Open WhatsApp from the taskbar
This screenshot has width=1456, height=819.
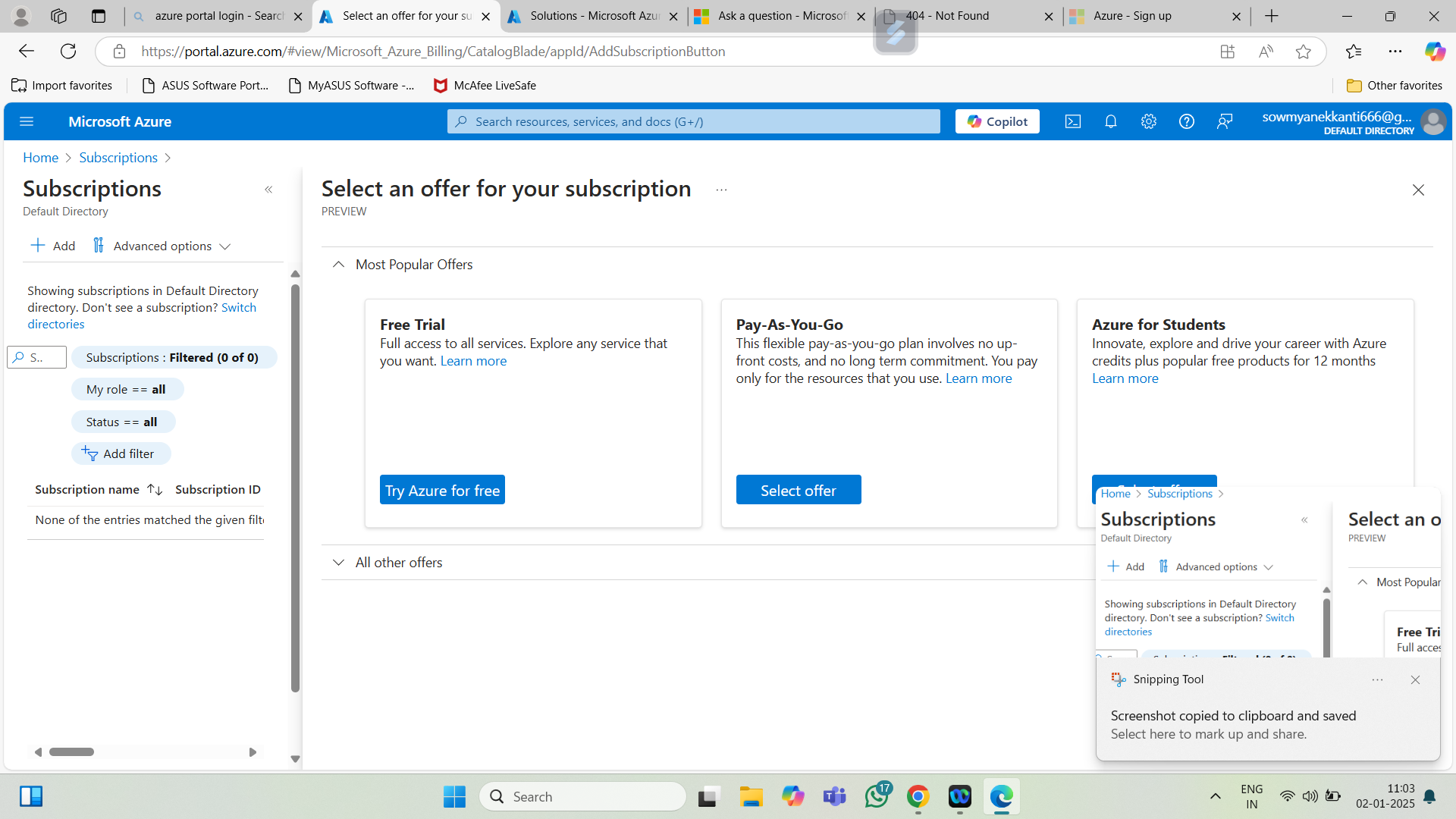click(877, 797)
